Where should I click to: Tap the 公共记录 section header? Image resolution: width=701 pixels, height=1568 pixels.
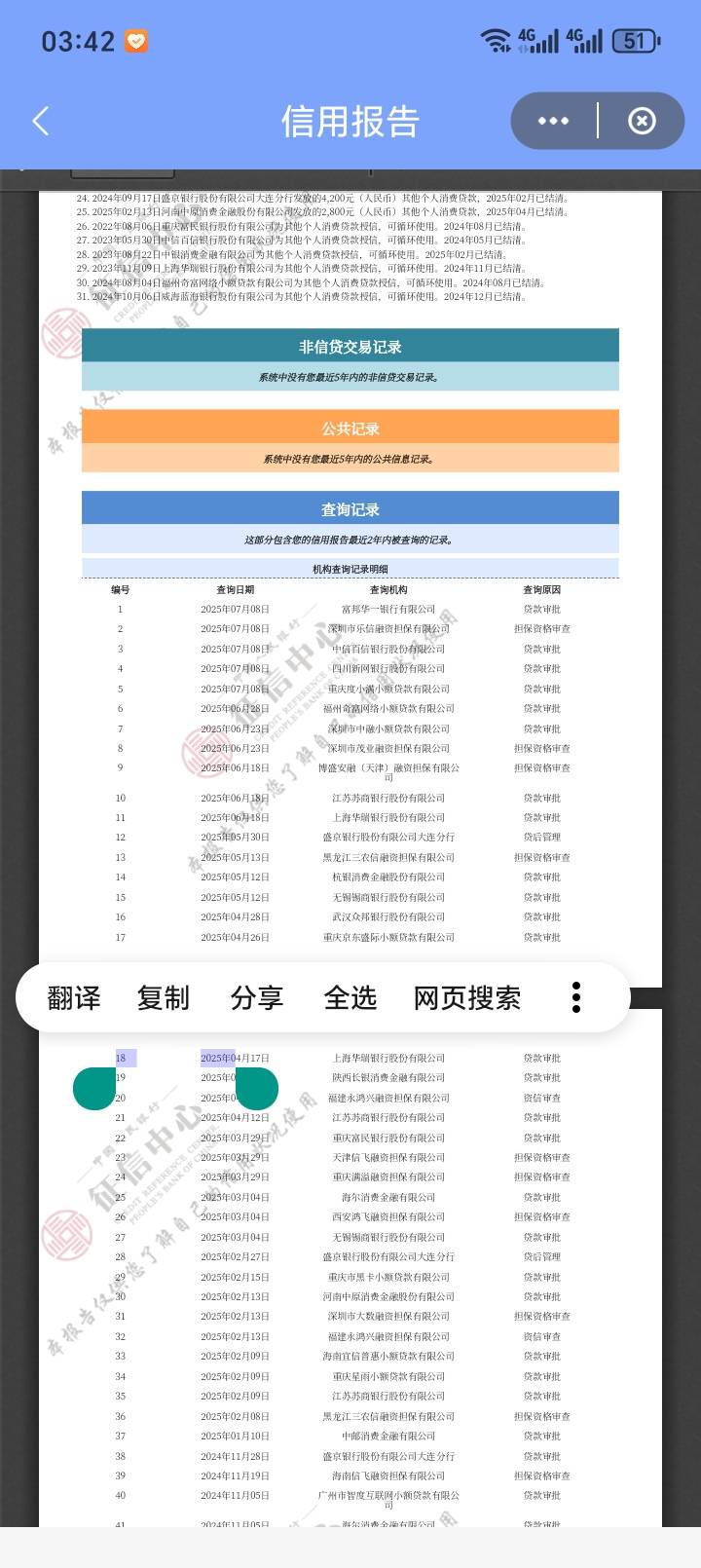(x=350, y=429)
